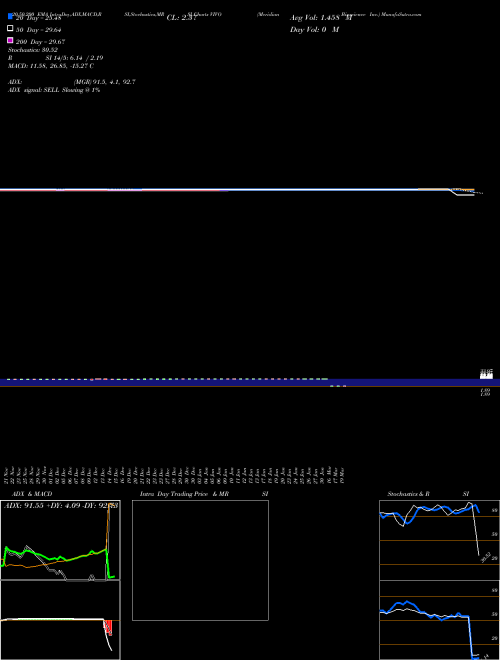
Task: Click the 'ADX signal: SELL' text line
Action: click(54, 90)
